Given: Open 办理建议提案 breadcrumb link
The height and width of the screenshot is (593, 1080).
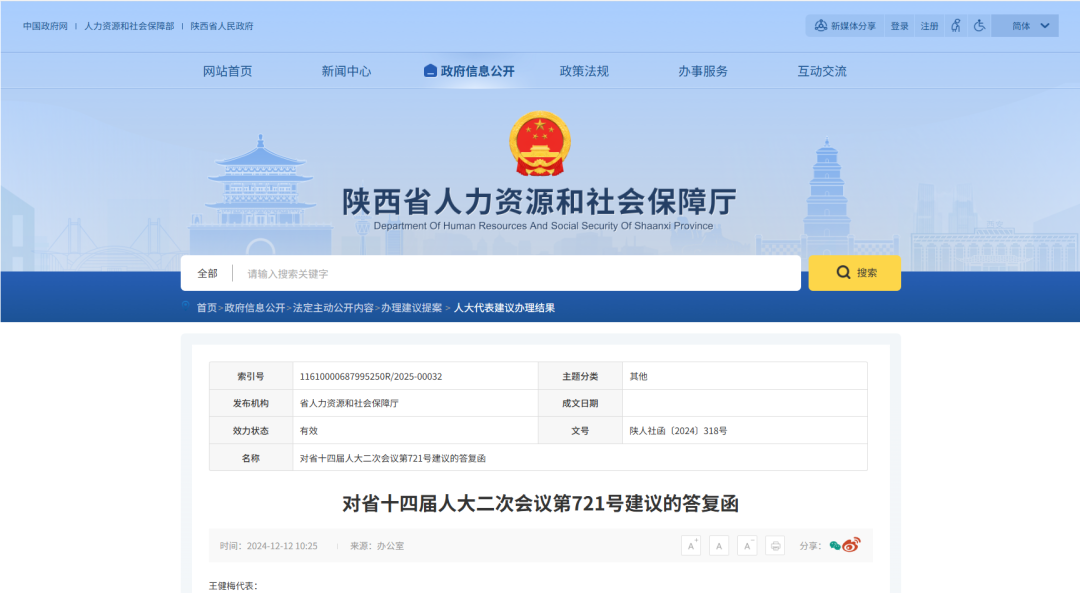Looking at the screenshot, I should (x=412, y=308).
